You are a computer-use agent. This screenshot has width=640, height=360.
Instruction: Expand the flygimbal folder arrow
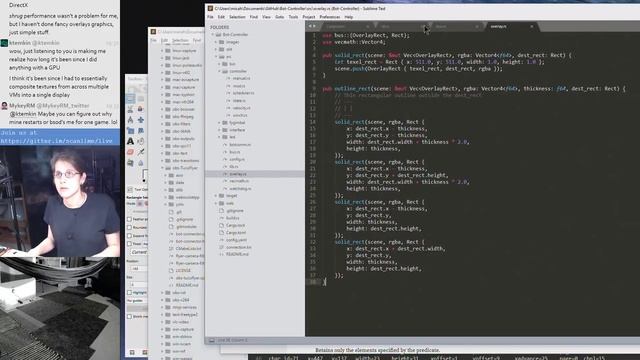[x=219, y=122]
